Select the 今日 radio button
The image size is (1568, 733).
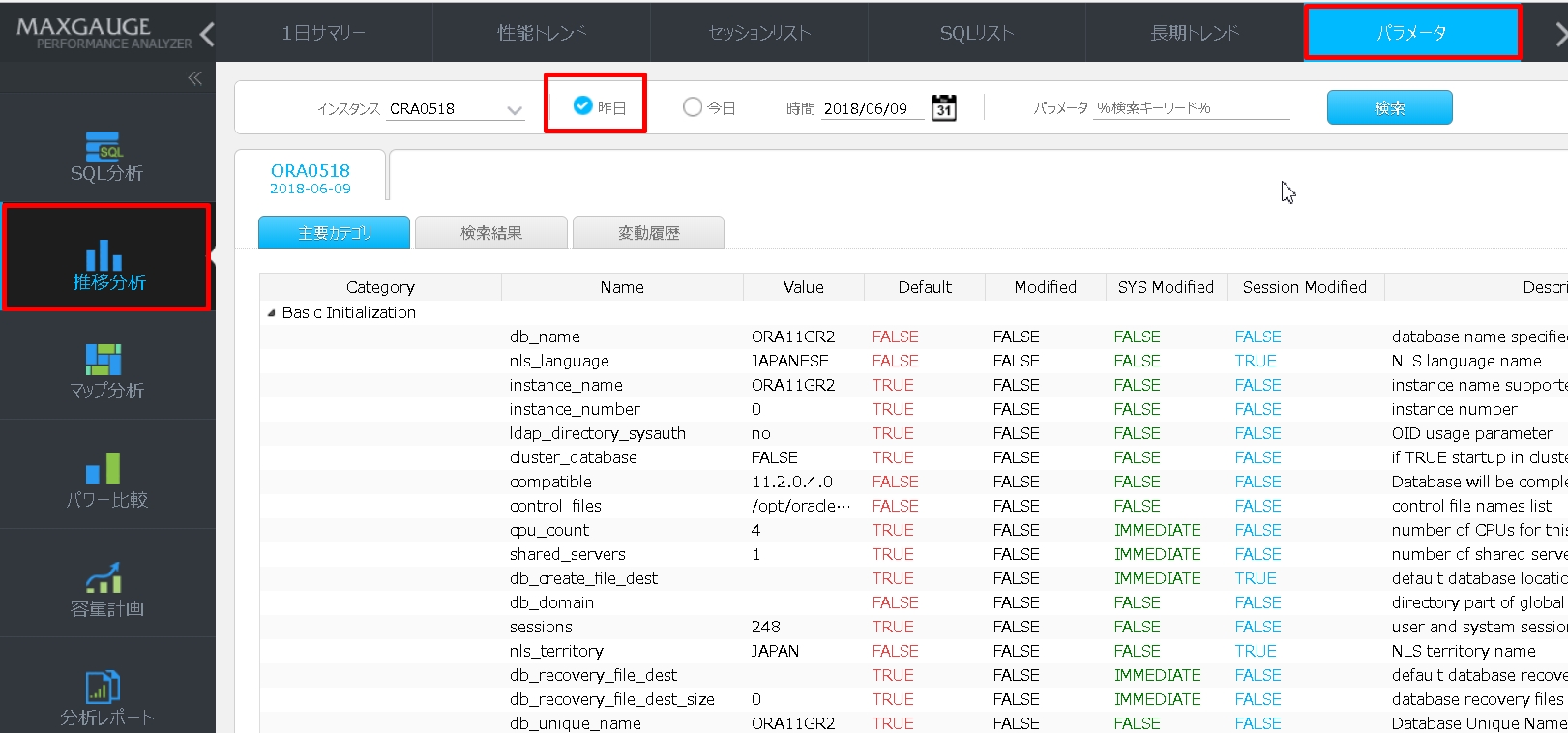pyautogui.click(x=693, y=107)
